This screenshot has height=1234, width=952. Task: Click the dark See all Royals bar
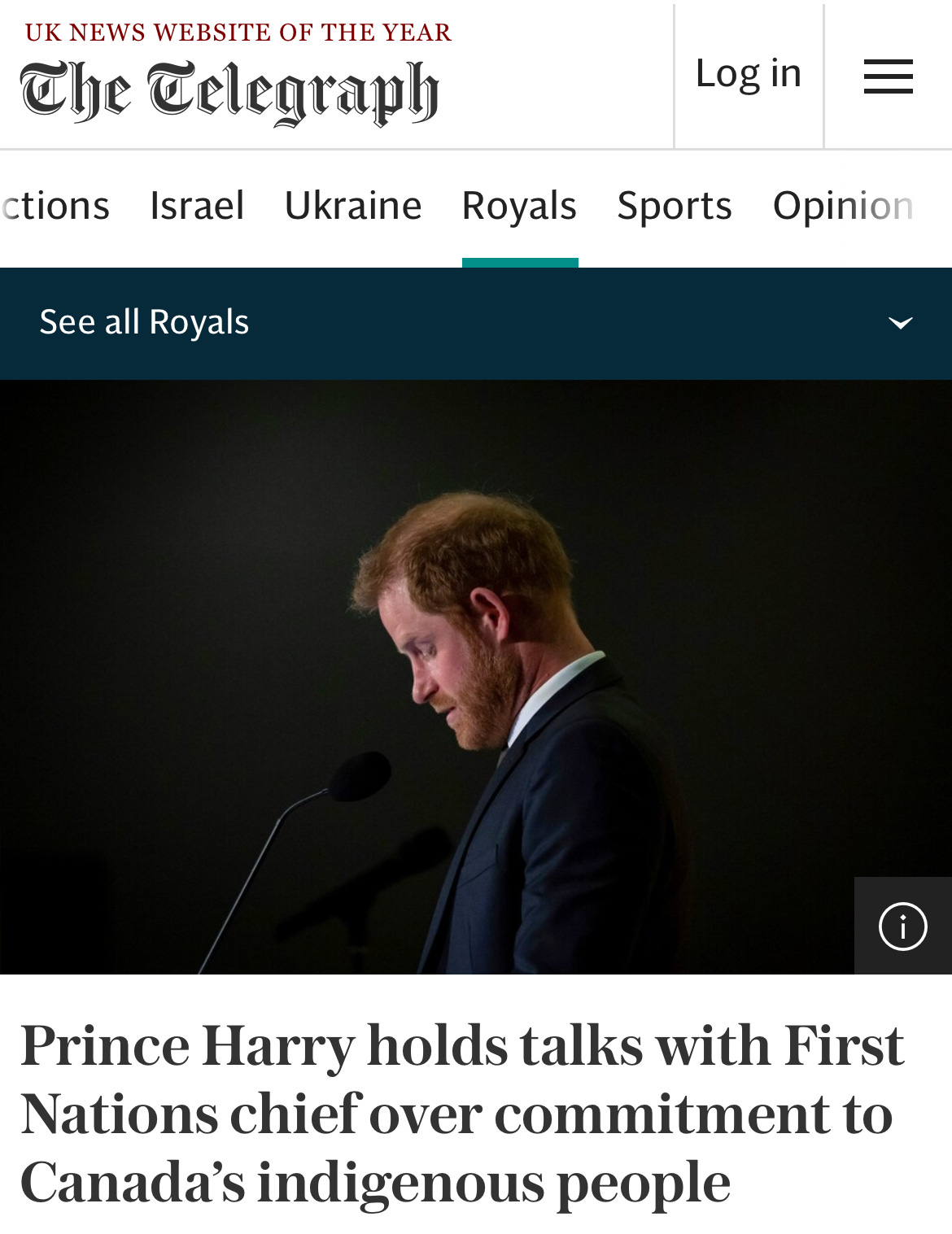coord(476,324)
